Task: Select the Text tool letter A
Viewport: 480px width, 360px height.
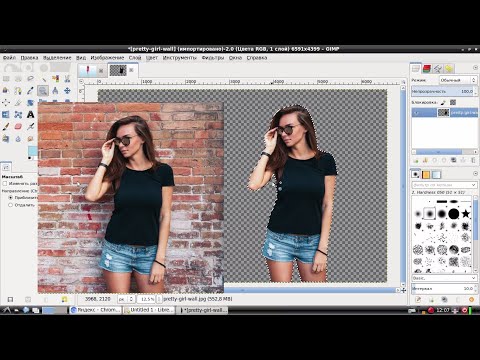Action: [30, 115]
